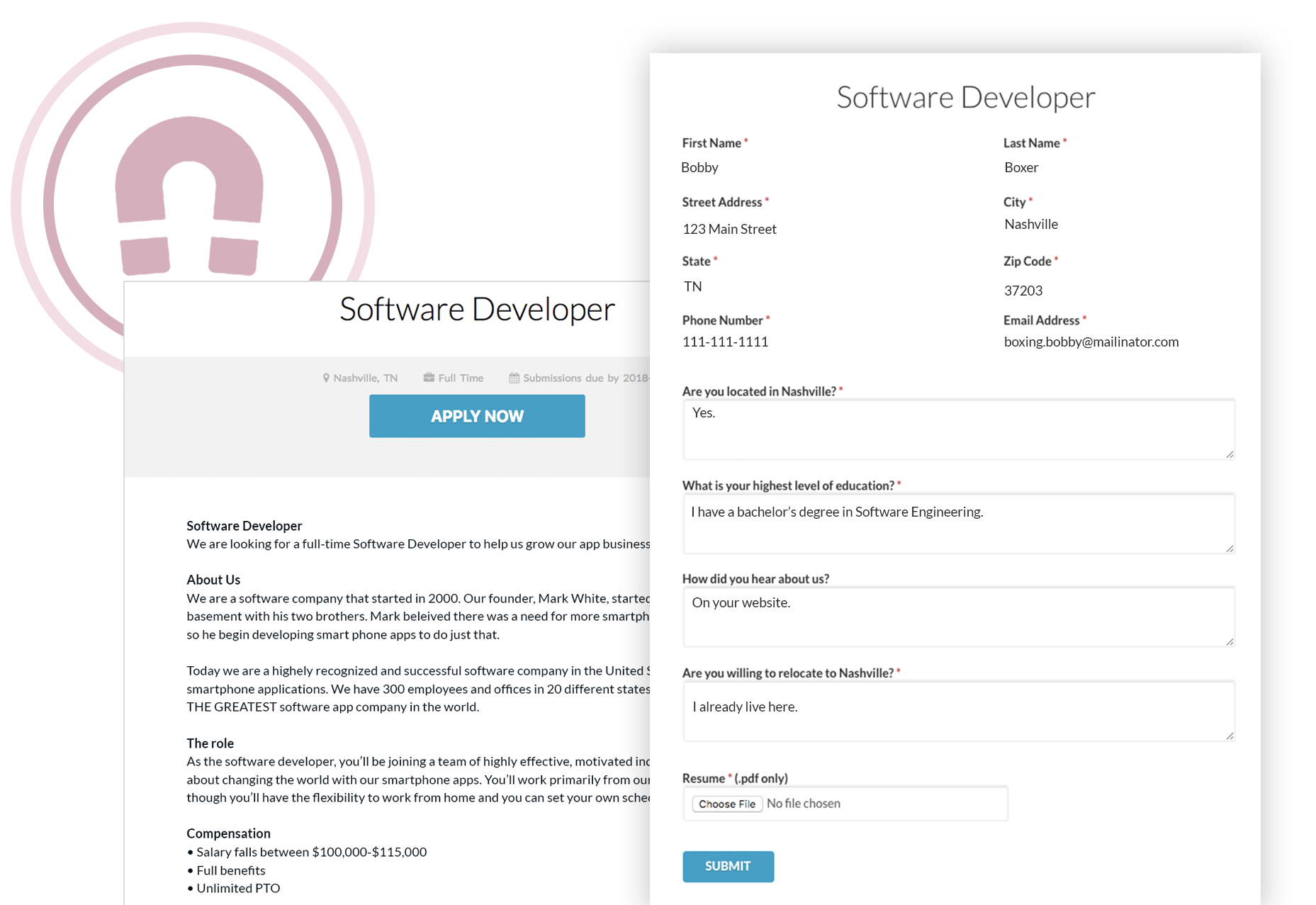Click the Software Developer title on job listing
This screenshot has width=1316, height=905.
tap(477, 309)
